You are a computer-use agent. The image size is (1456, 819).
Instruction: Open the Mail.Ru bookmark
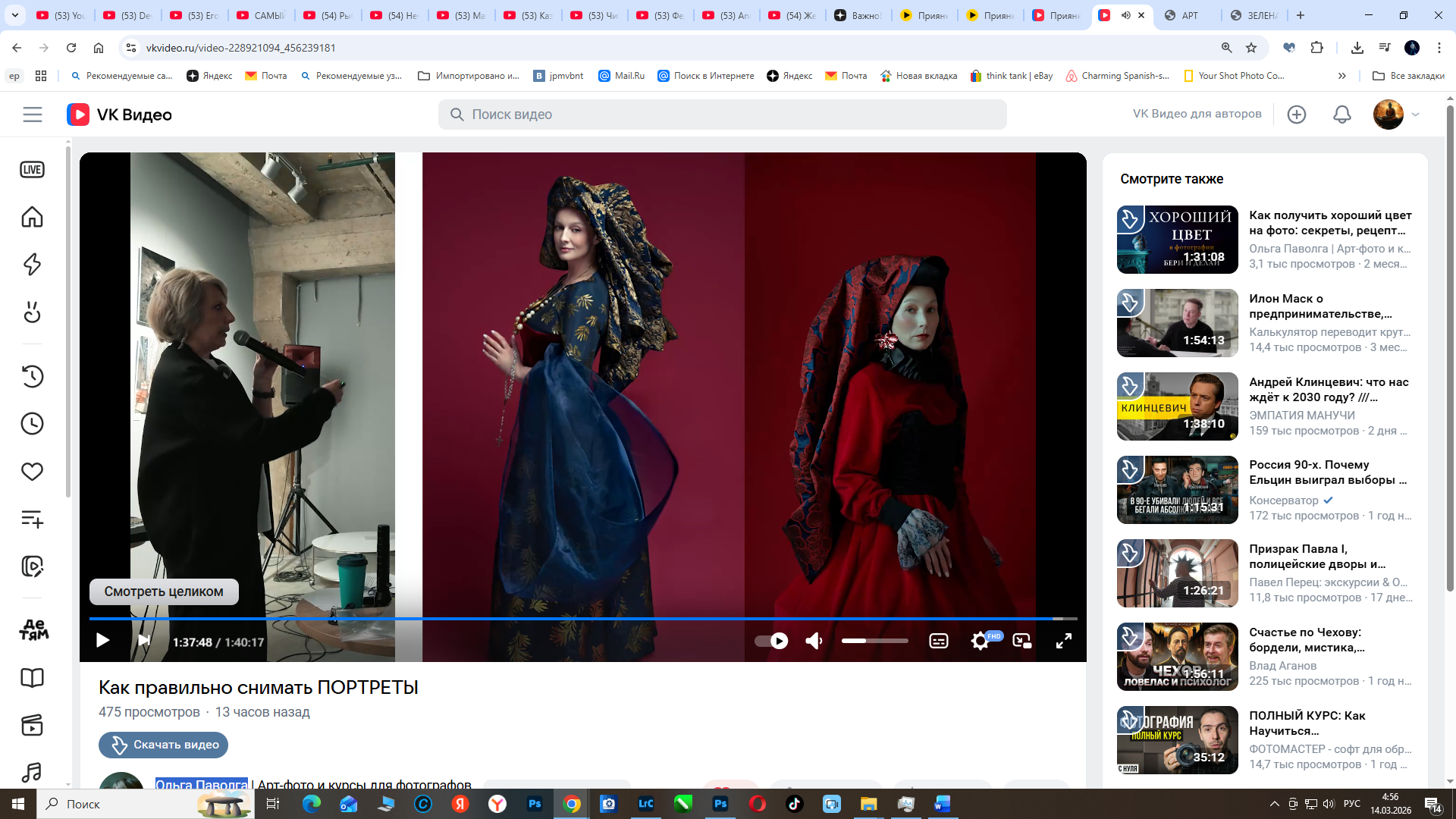tap(622, 76)
